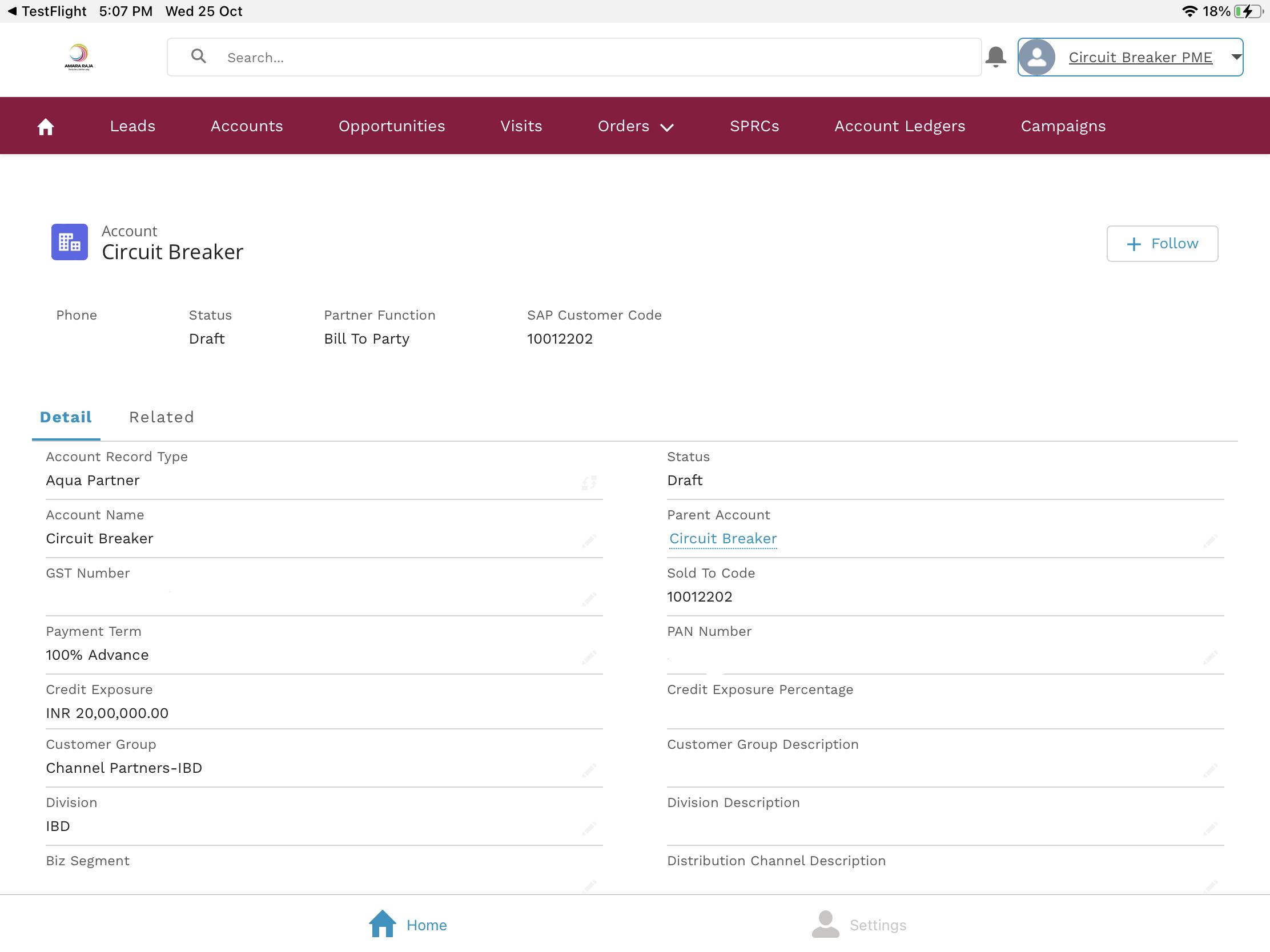Image resolution: width=1270 pixels, height=952 pixels.
Task: Edit Payment Term pencil icon
Action: coord(589,657)
